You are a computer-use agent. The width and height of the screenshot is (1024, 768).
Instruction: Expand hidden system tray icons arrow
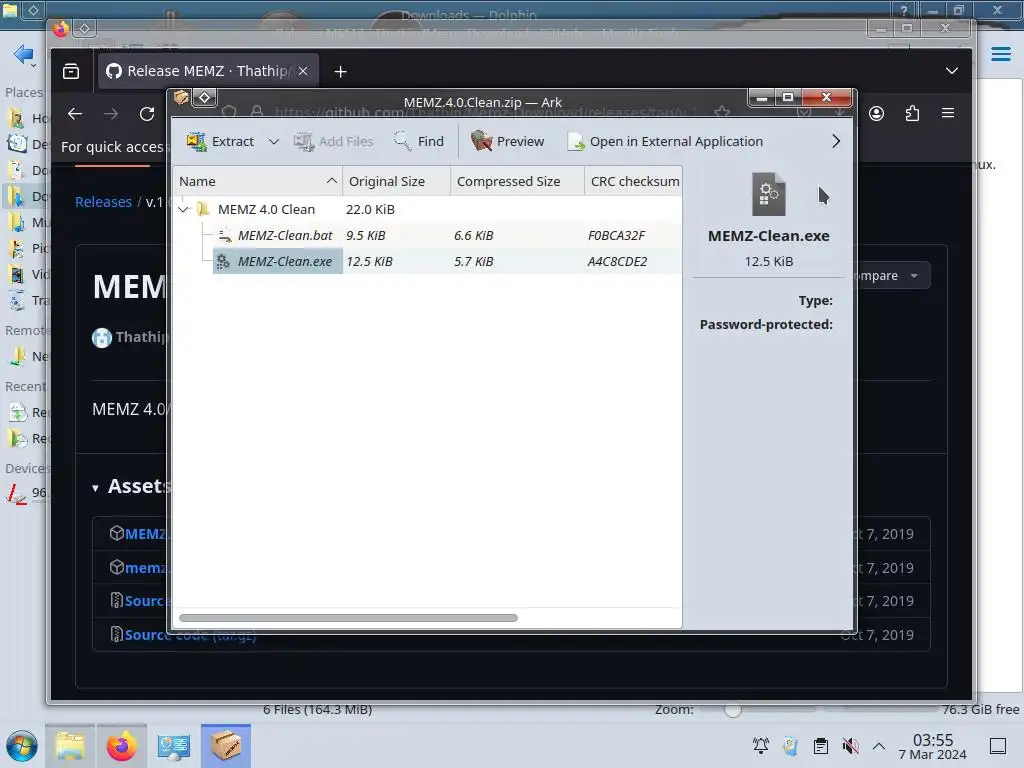(x=879, y=746)
